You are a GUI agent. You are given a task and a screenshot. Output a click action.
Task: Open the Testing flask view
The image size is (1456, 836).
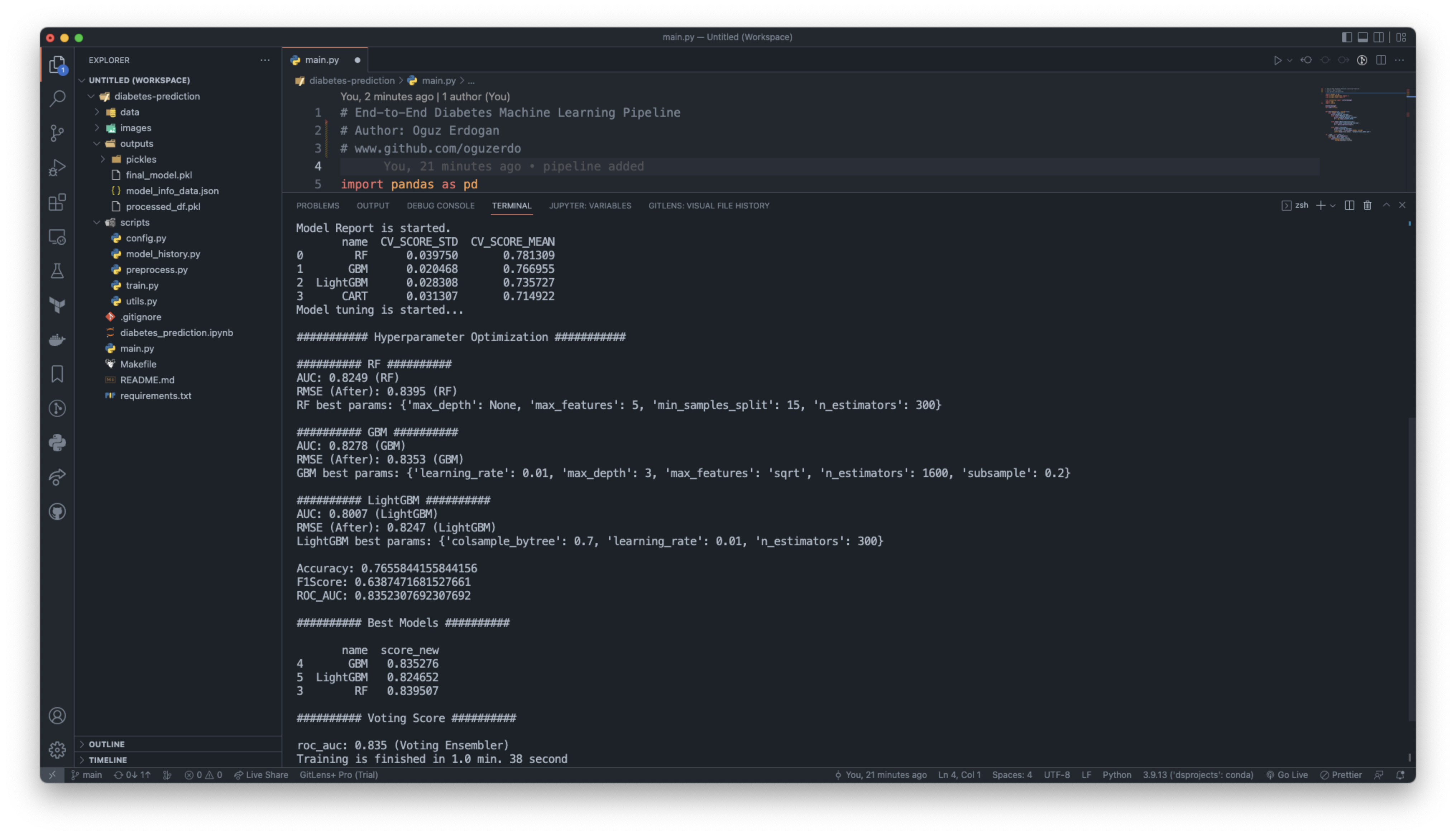coord(57,271)
